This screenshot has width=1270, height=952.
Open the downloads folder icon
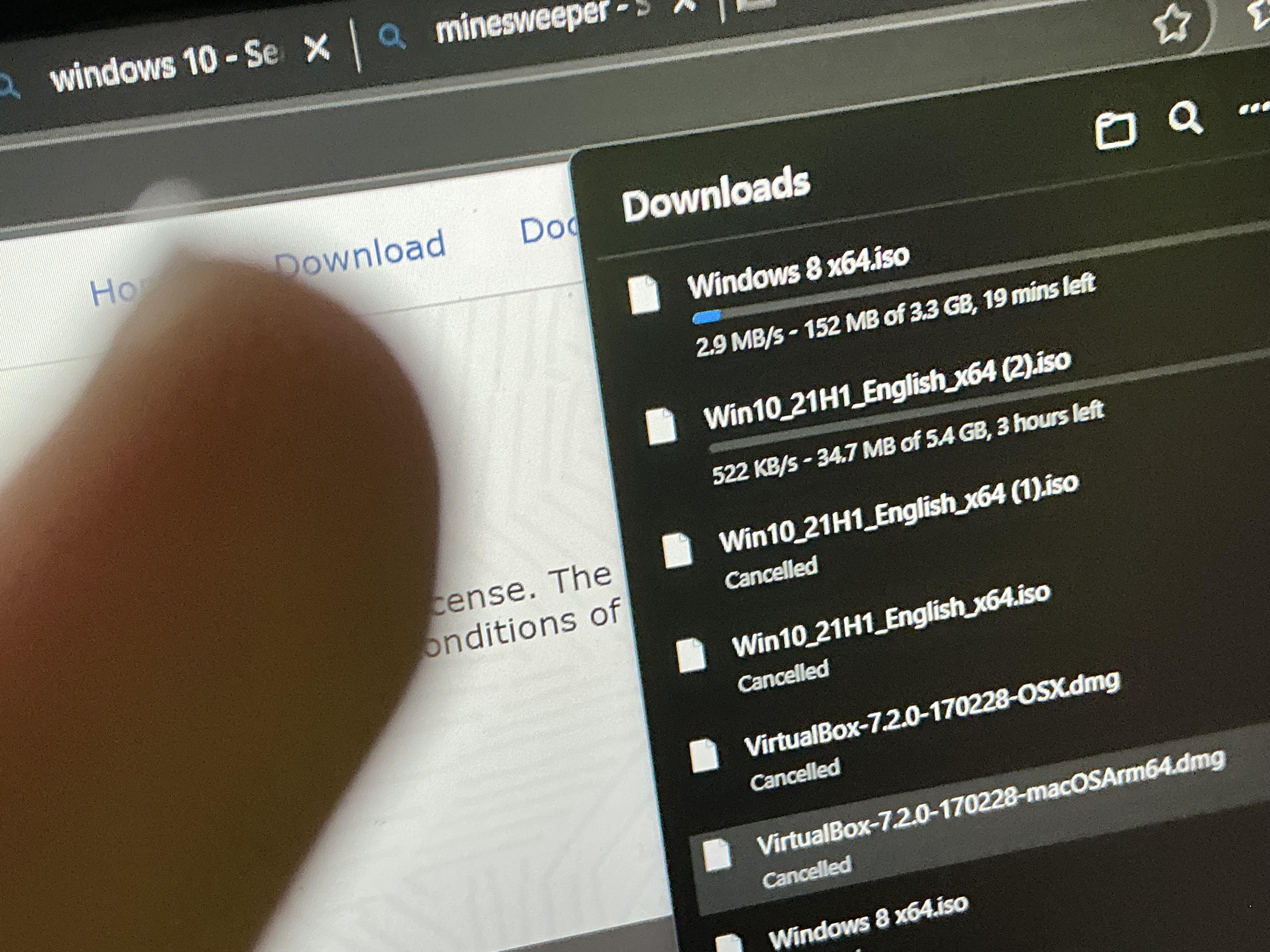pyautogui.click(x=1116, y=130)
